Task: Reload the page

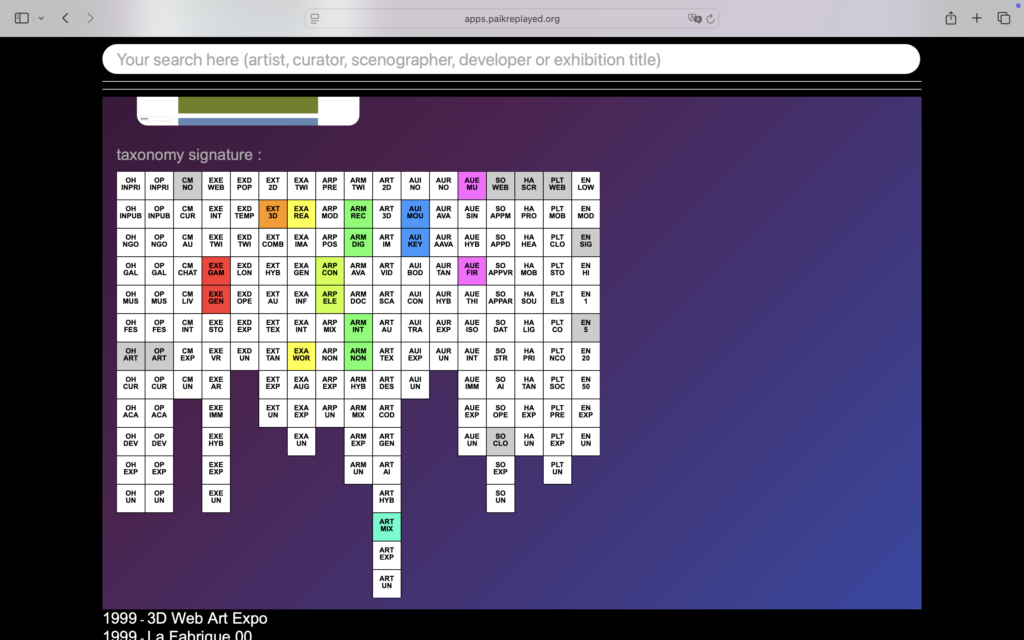Action: click(711, 18)
